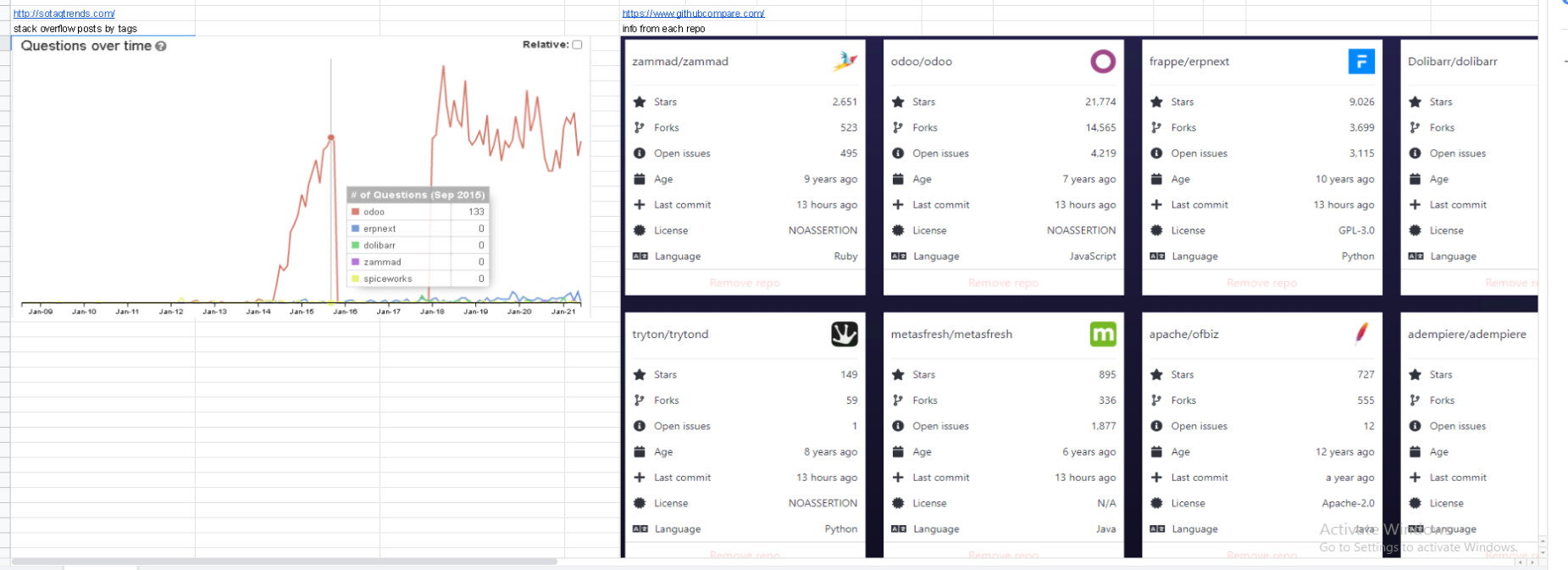Click the Stars star icon in frappe/erpnext card
This screenshot has width=1568, height=570.
pyautogui.click(x=1156, y=102)
